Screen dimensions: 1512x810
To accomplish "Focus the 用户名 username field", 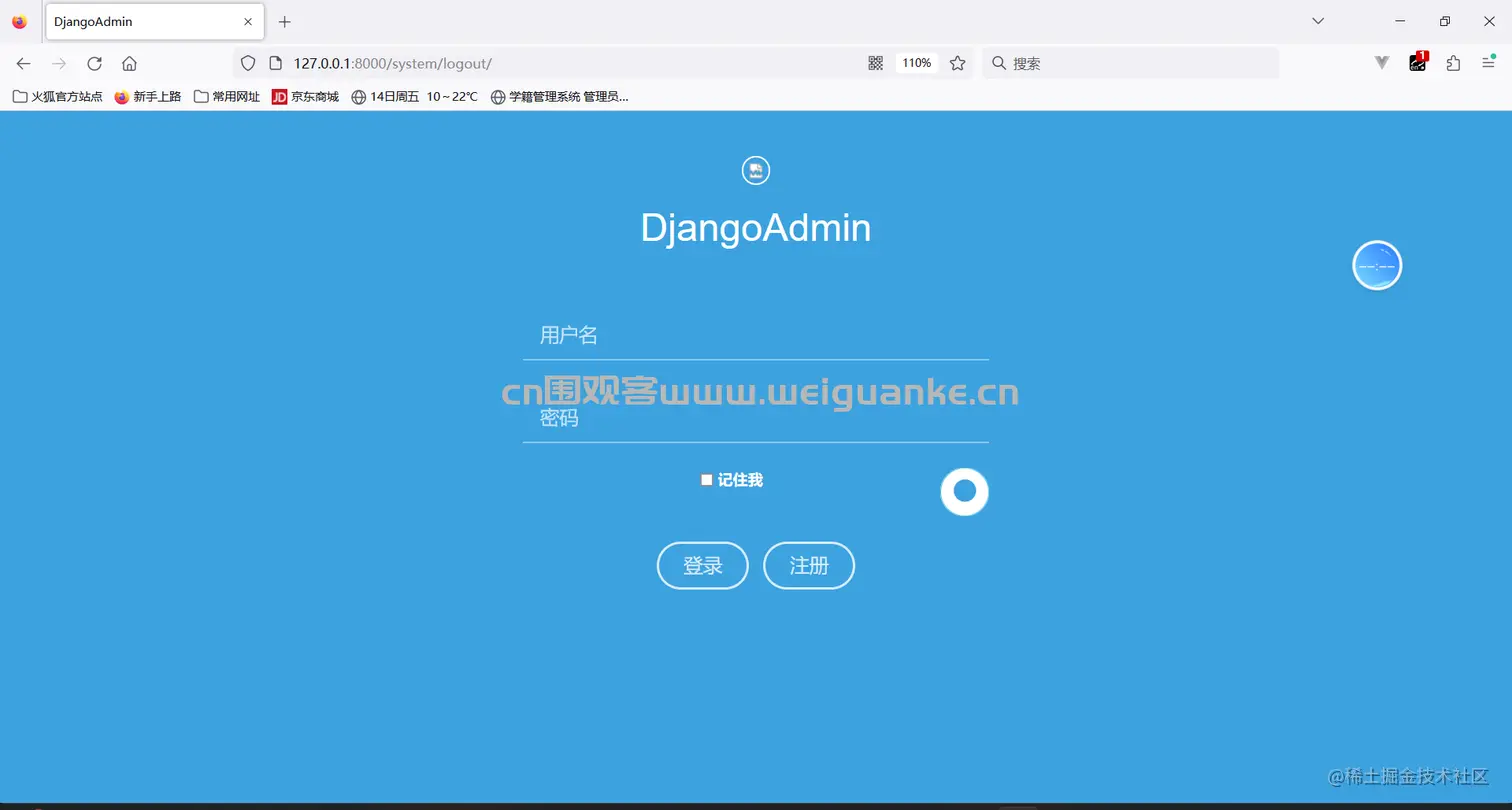I will [x=756, y=335].
